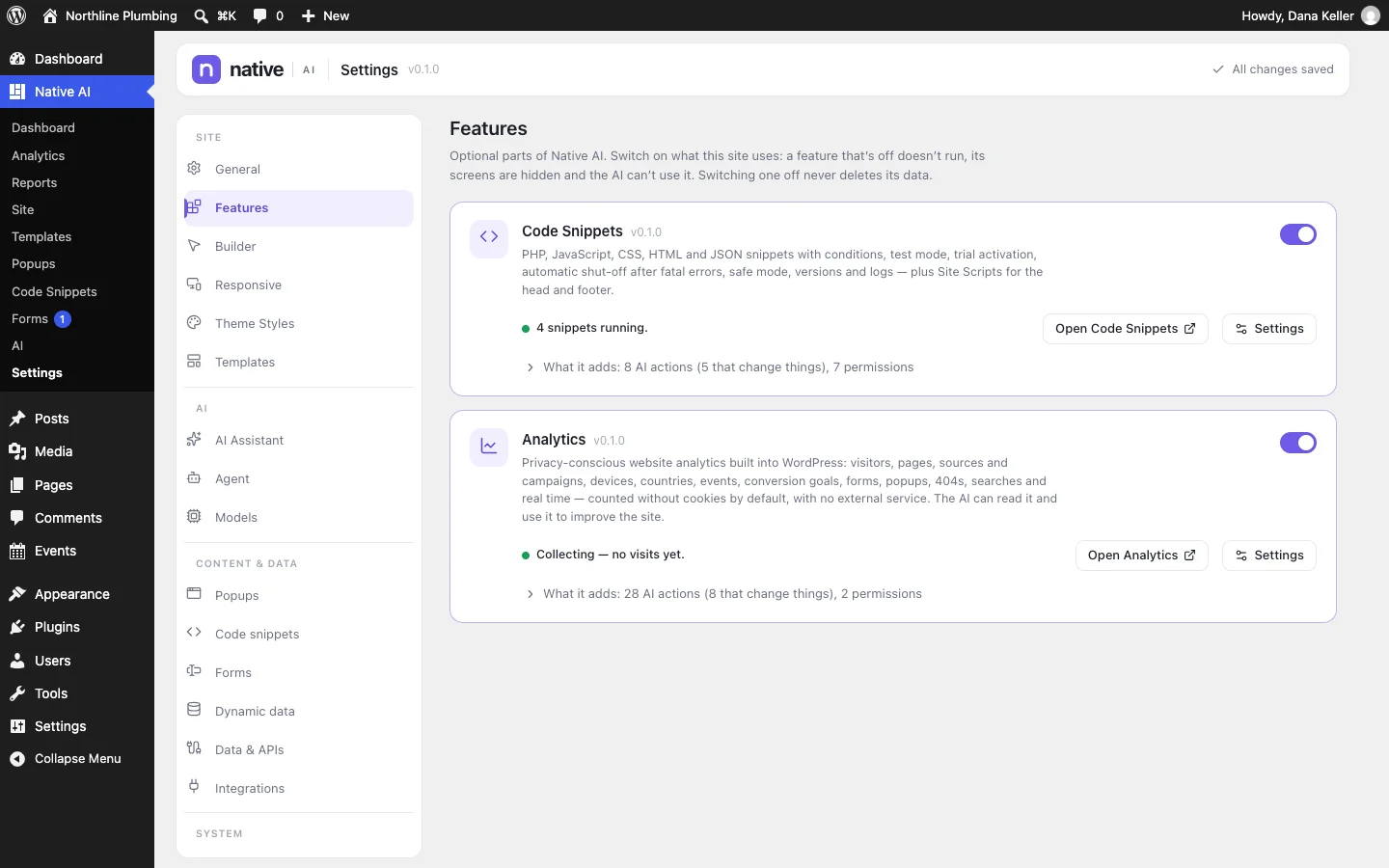This screenshot has width=1389, height=868.
Task: Click the 'All changes saved' indicator
Action: 1273,69
